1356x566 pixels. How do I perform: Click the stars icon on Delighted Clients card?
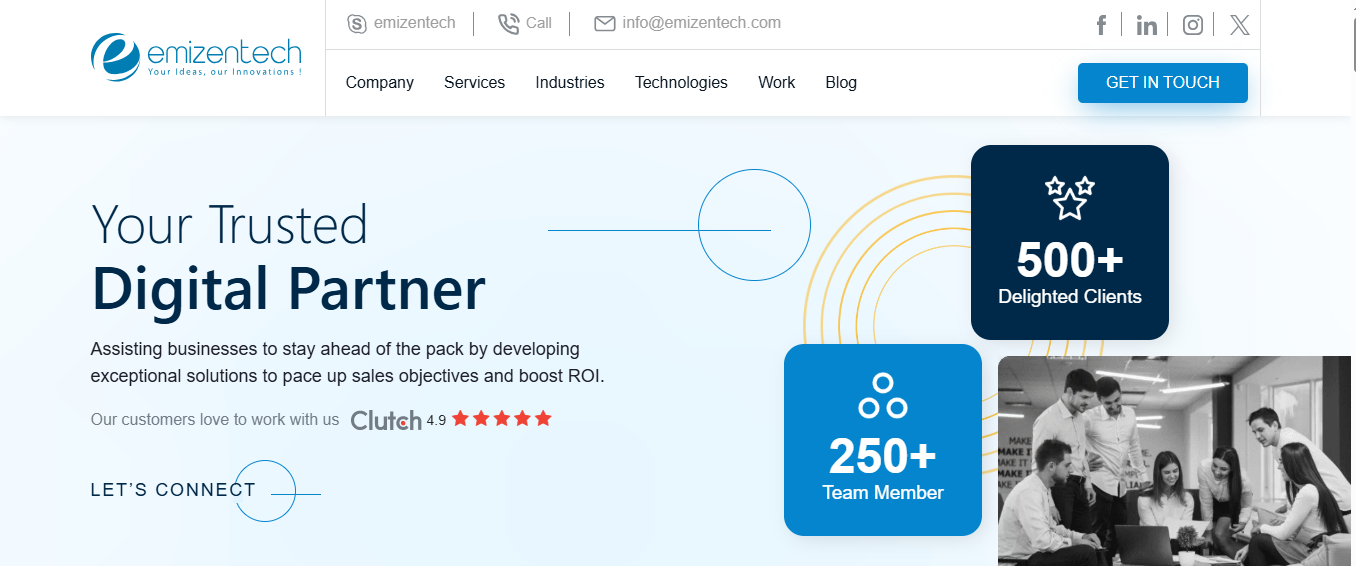[x=1070, y=197]
